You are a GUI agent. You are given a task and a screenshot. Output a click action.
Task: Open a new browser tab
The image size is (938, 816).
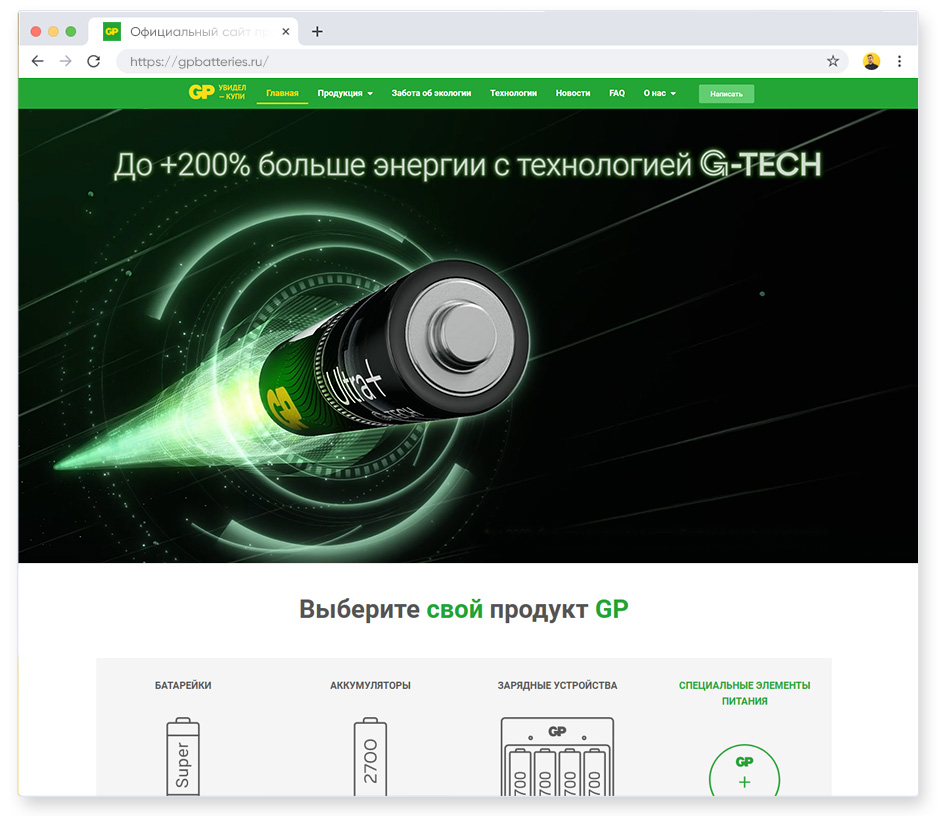[x=317, y=32]
